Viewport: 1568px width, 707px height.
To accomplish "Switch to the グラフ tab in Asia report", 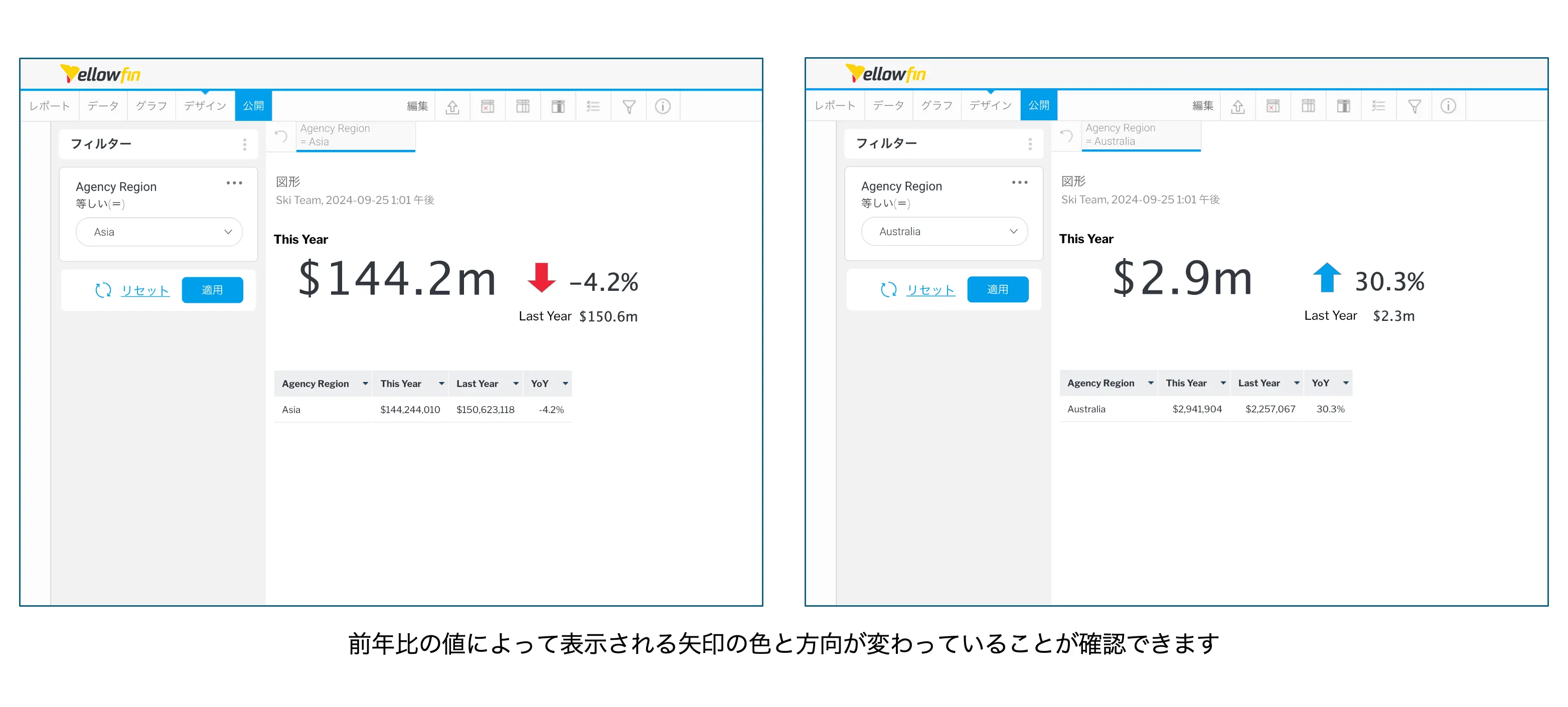I will pos(151,106).
